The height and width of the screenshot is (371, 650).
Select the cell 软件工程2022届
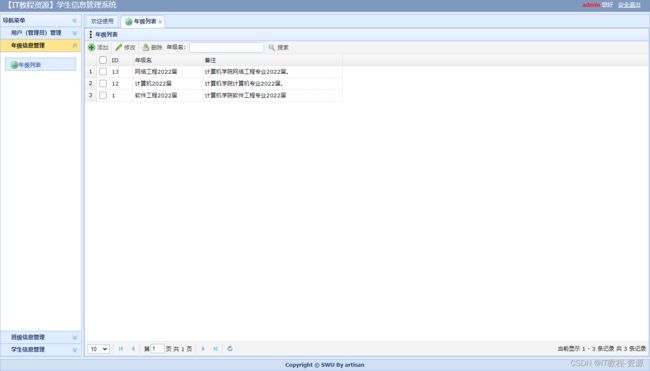[x=156, y=95]
